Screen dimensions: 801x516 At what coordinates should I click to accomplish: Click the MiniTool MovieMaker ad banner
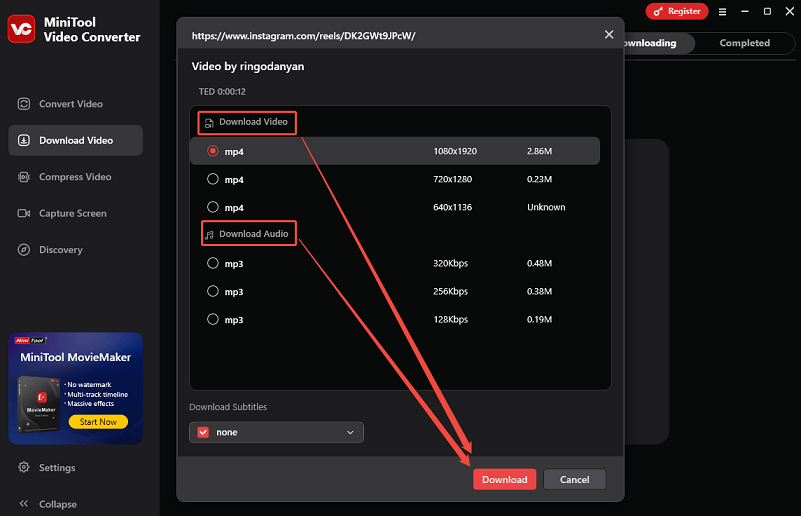coord(76,388)
